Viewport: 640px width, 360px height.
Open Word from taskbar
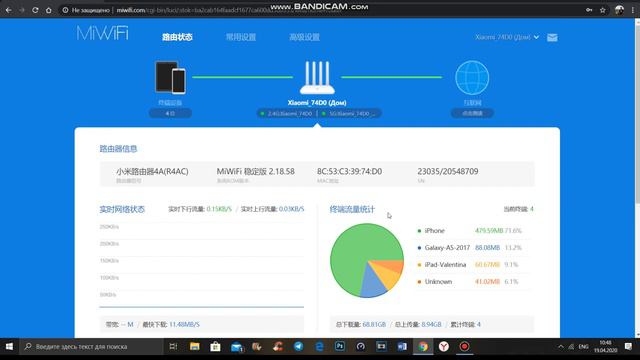402,347
